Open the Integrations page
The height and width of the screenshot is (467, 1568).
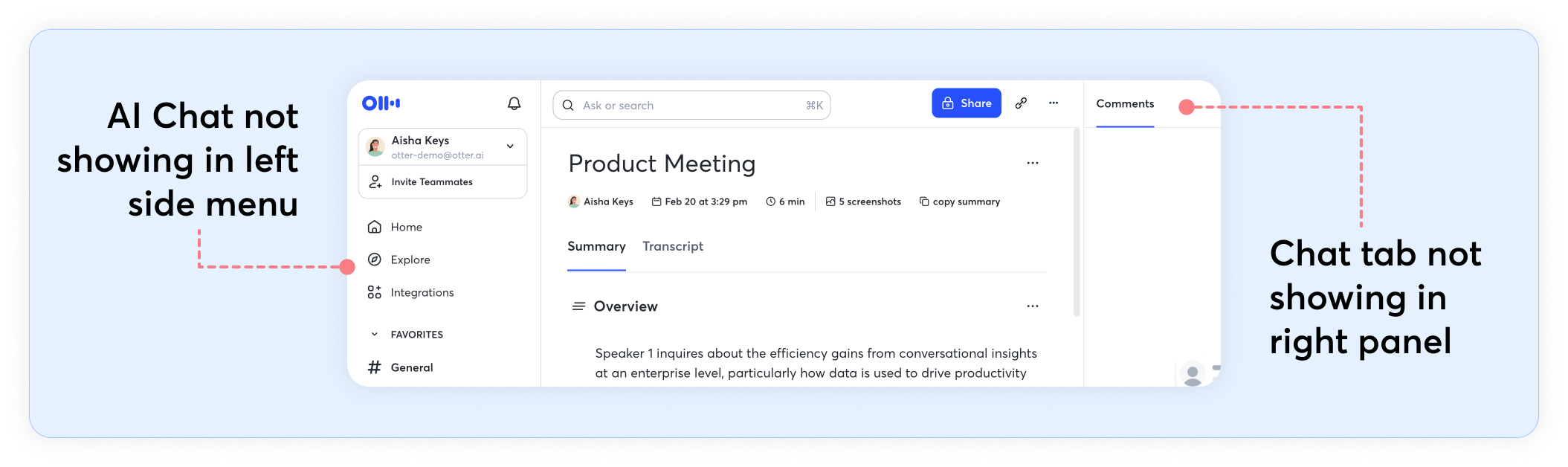(x=422, y=292)
